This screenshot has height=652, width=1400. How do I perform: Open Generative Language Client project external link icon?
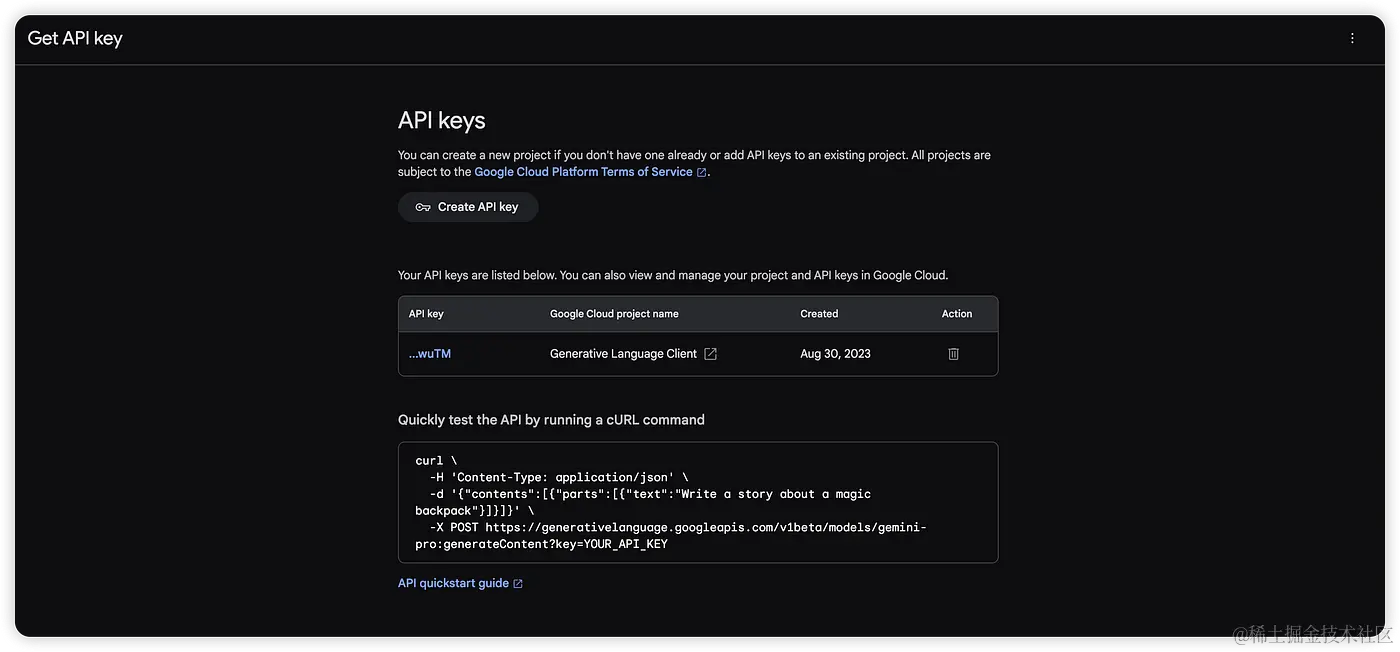710,354
